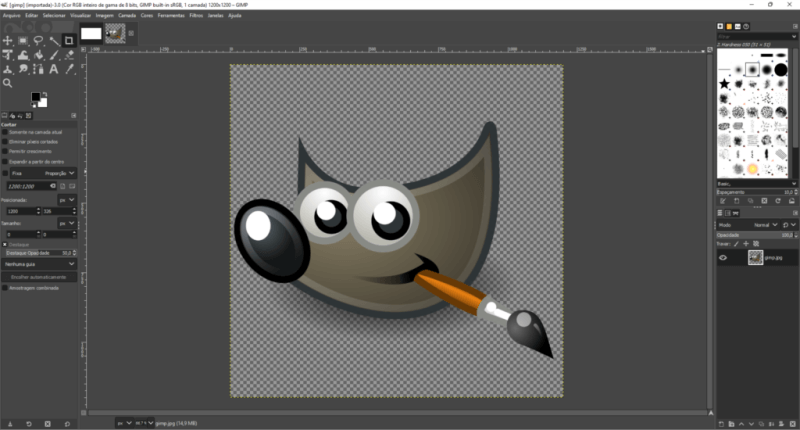Viewport: 800px width, 430px height.
Task: Select the Text tool
Action: 54,69
